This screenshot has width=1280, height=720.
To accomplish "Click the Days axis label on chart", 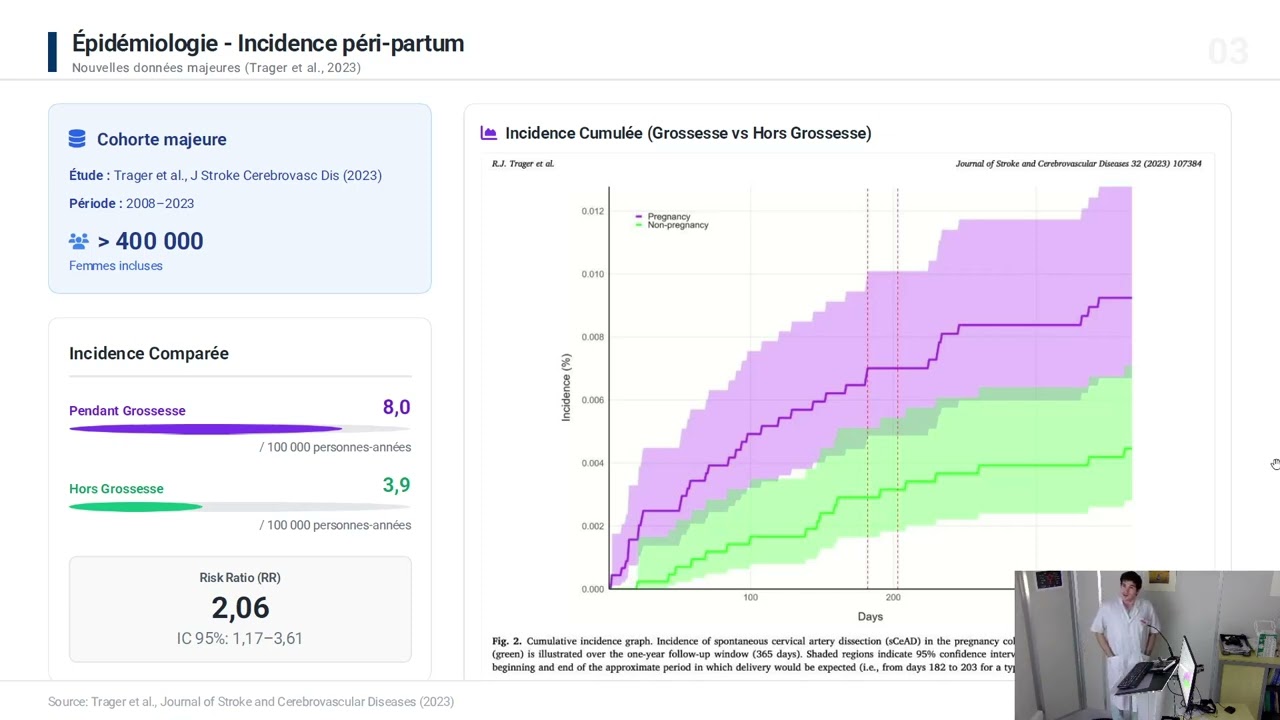I will pos(870,616).
